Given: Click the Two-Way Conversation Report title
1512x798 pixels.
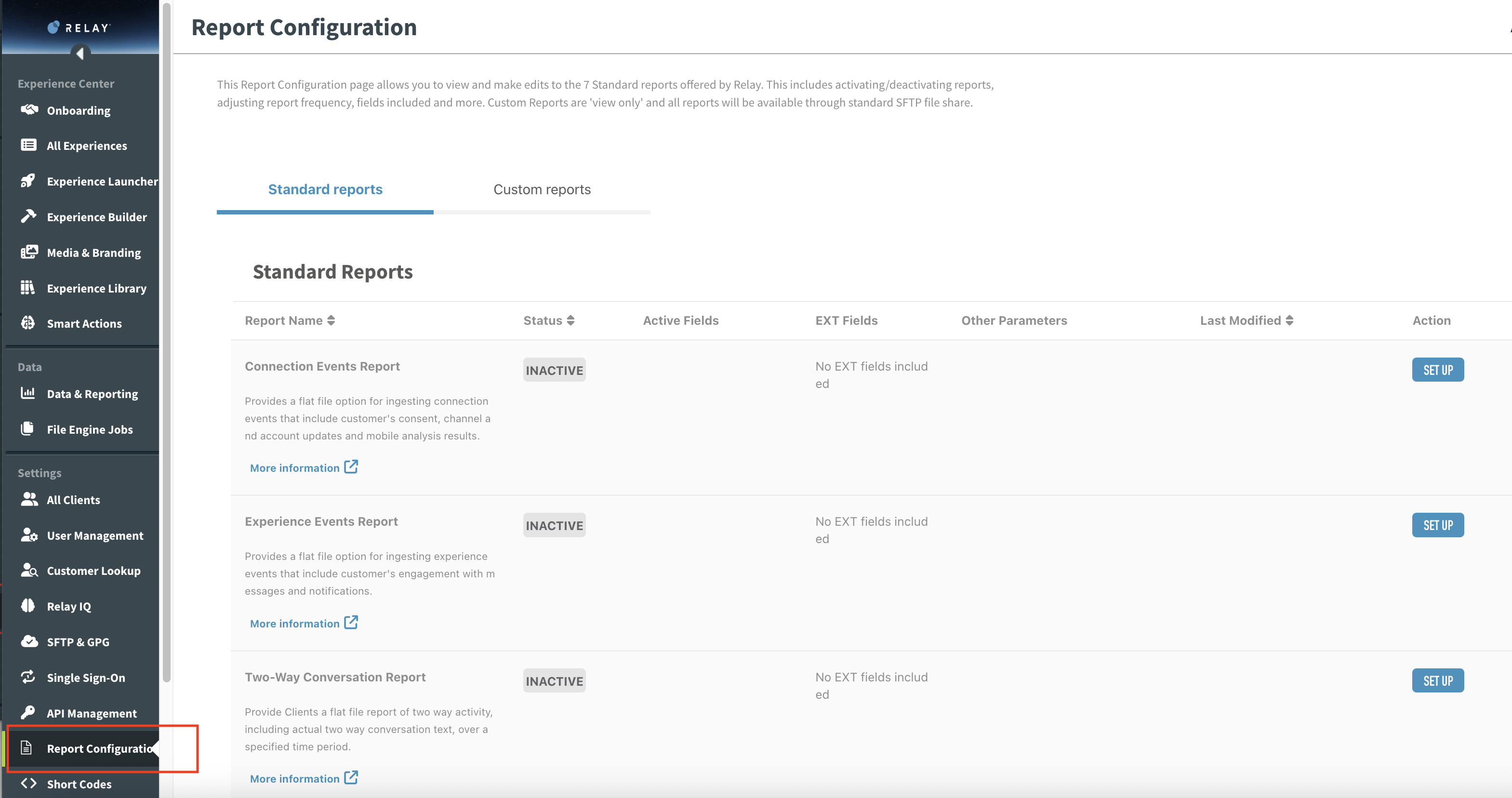Looking at the screenshot, I should [335, 677].
